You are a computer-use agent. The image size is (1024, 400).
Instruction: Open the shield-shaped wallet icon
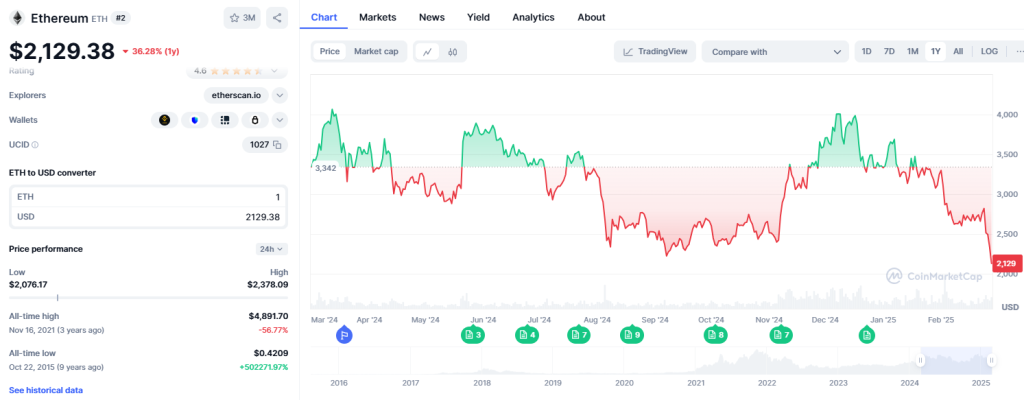click(194, 120)
